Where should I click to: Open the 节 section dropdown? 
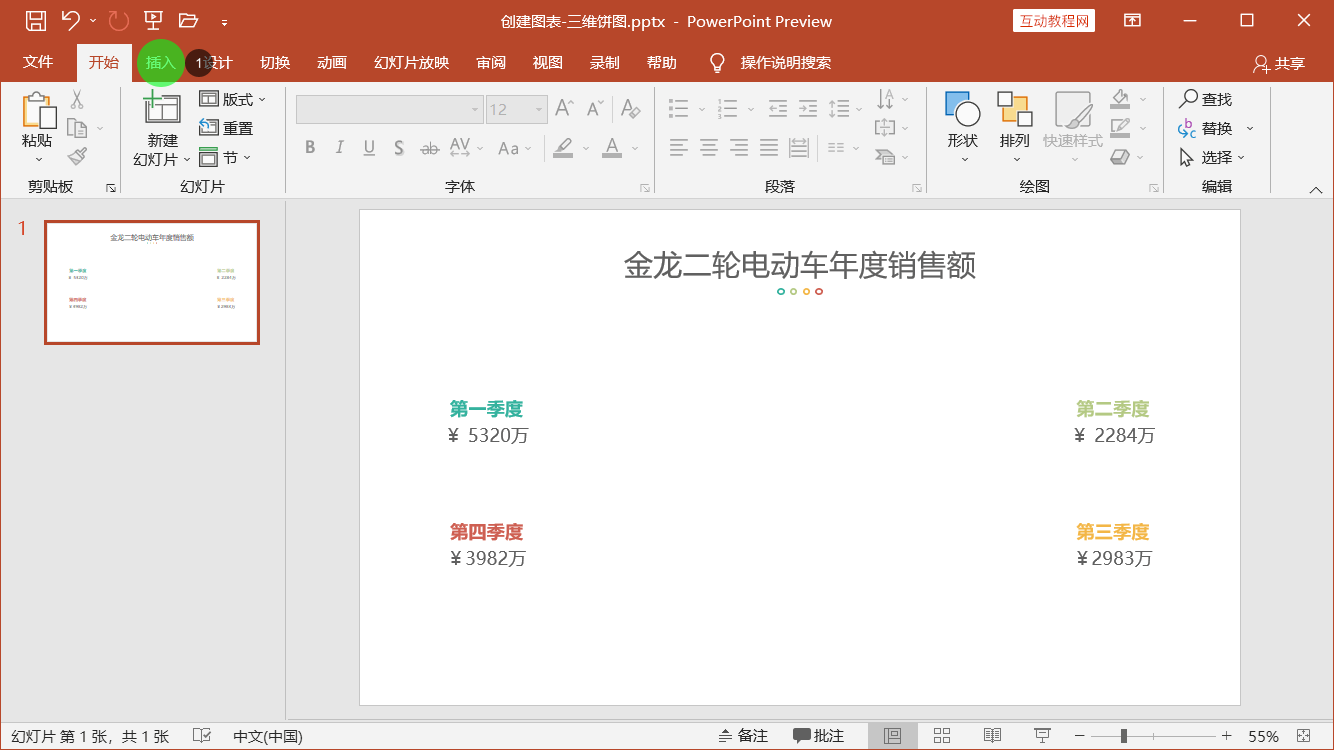(226, 157)
